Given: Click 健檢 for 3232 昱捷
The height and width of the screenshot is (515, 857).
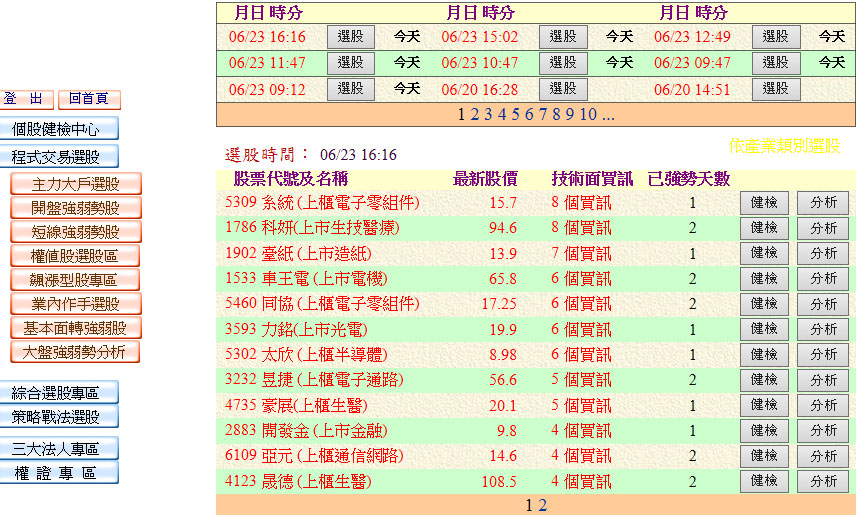Looking at the screenshot, I should point(764,380).
